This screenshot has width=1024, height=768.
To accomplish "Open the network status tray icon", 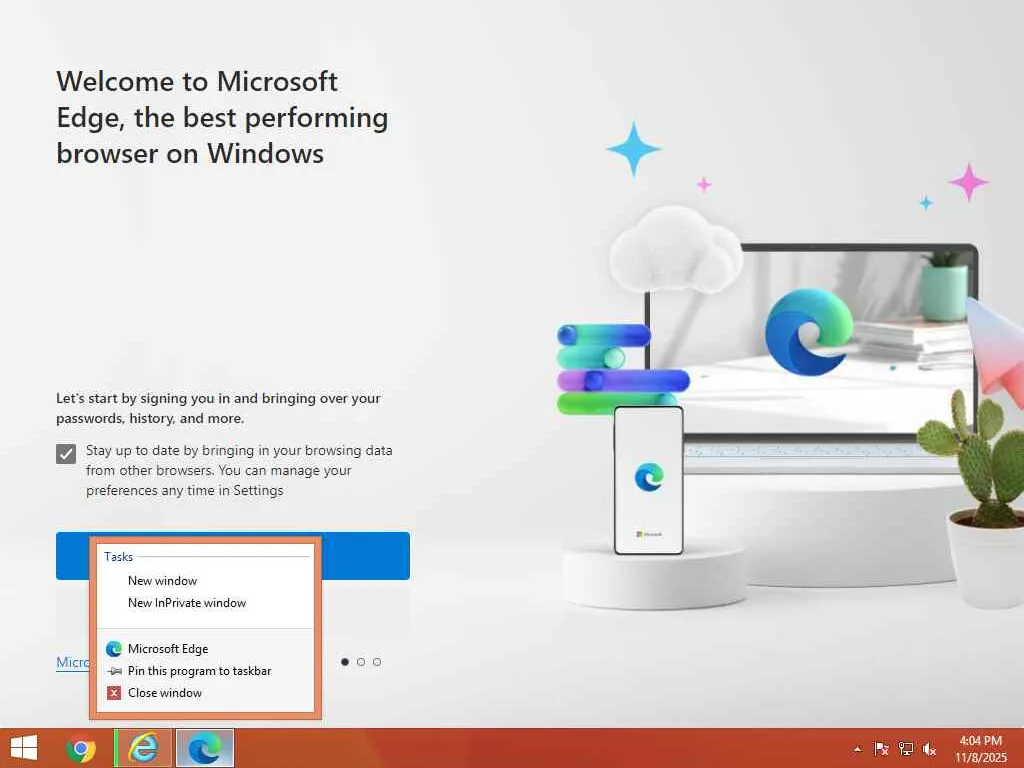I will (x=905, y=749).
